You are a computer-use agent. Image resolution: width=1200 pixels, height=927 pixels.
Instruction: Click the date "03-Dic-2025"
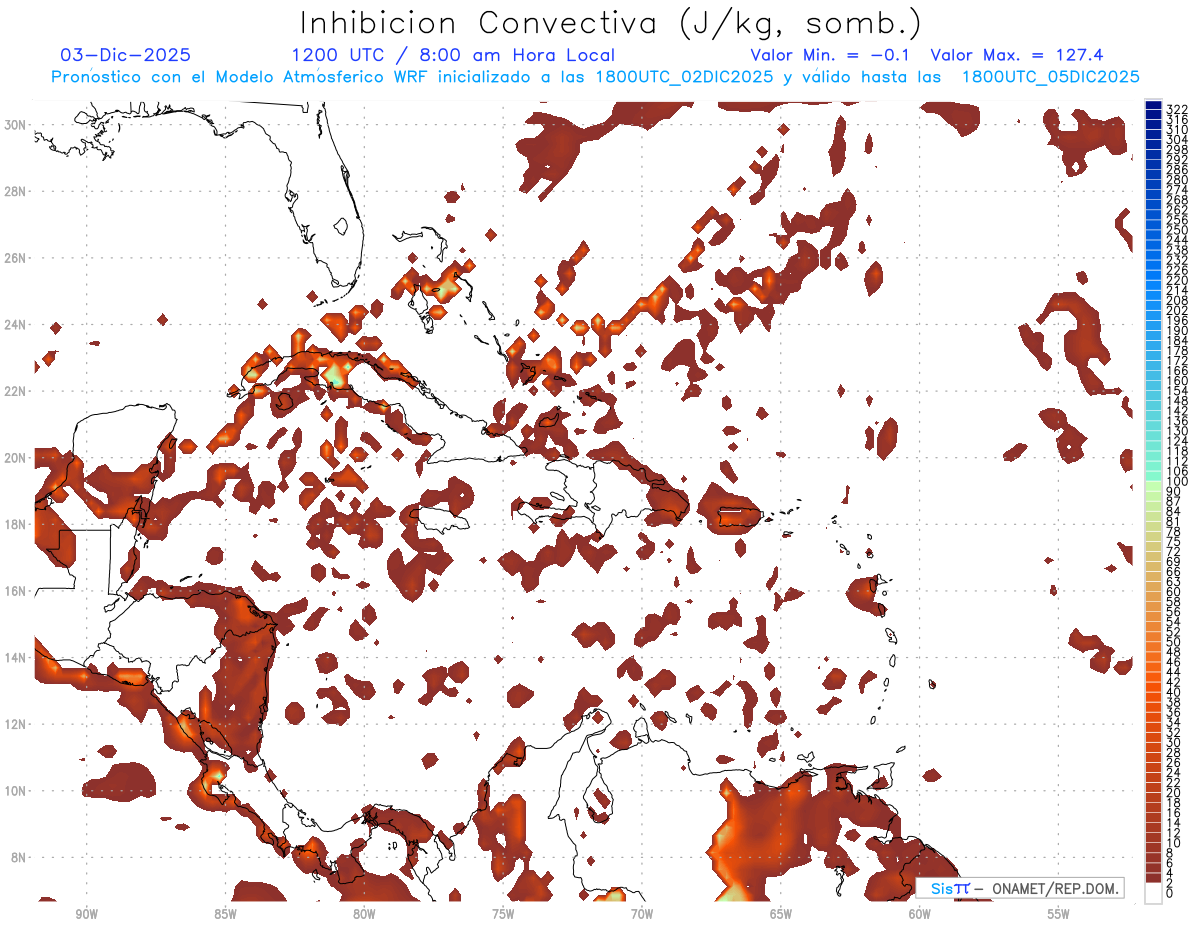click(125, 55)
